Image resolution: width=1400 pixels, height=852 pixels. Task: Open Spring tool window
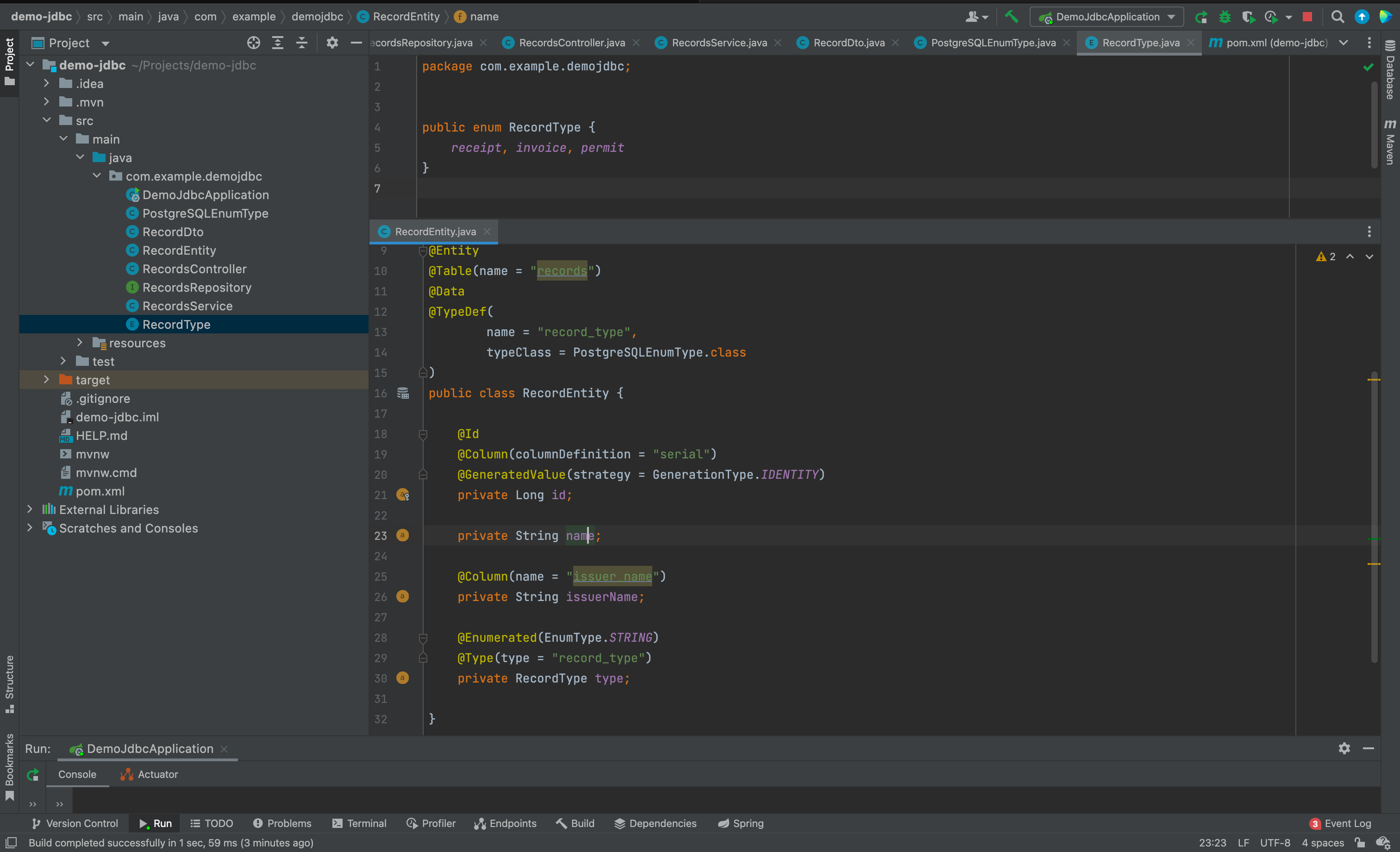[x=741, y=823]
